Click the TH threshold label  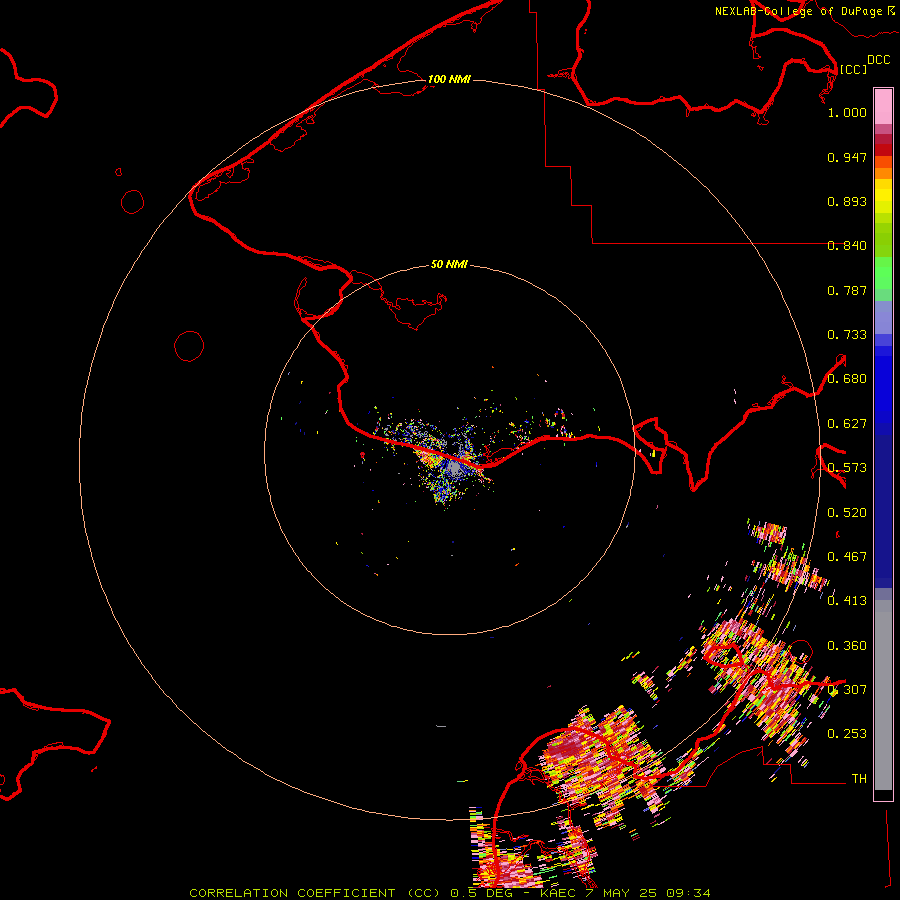[x=859, y=779]
